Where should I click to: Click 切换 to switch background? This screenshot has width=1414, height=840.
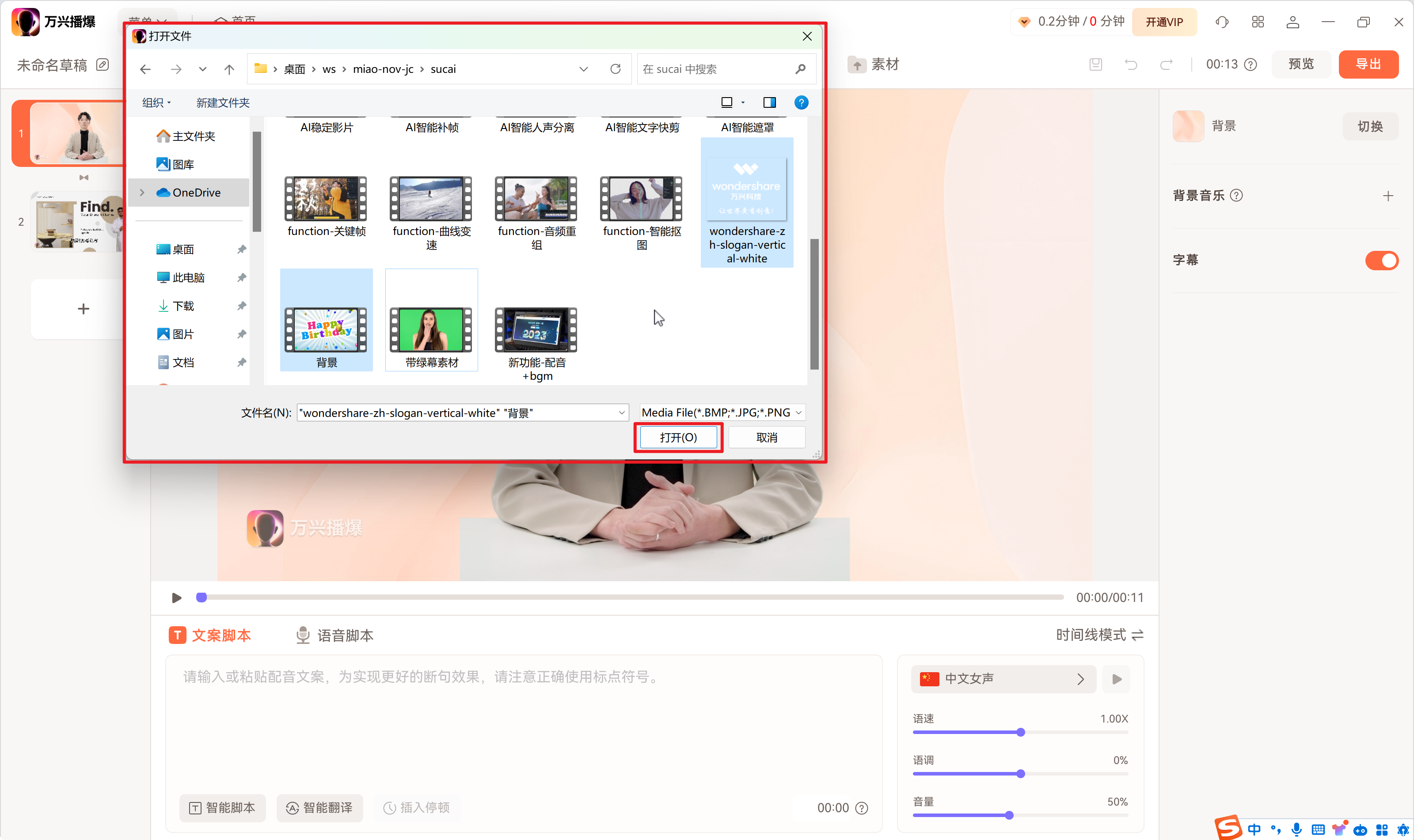point(1370,126)
